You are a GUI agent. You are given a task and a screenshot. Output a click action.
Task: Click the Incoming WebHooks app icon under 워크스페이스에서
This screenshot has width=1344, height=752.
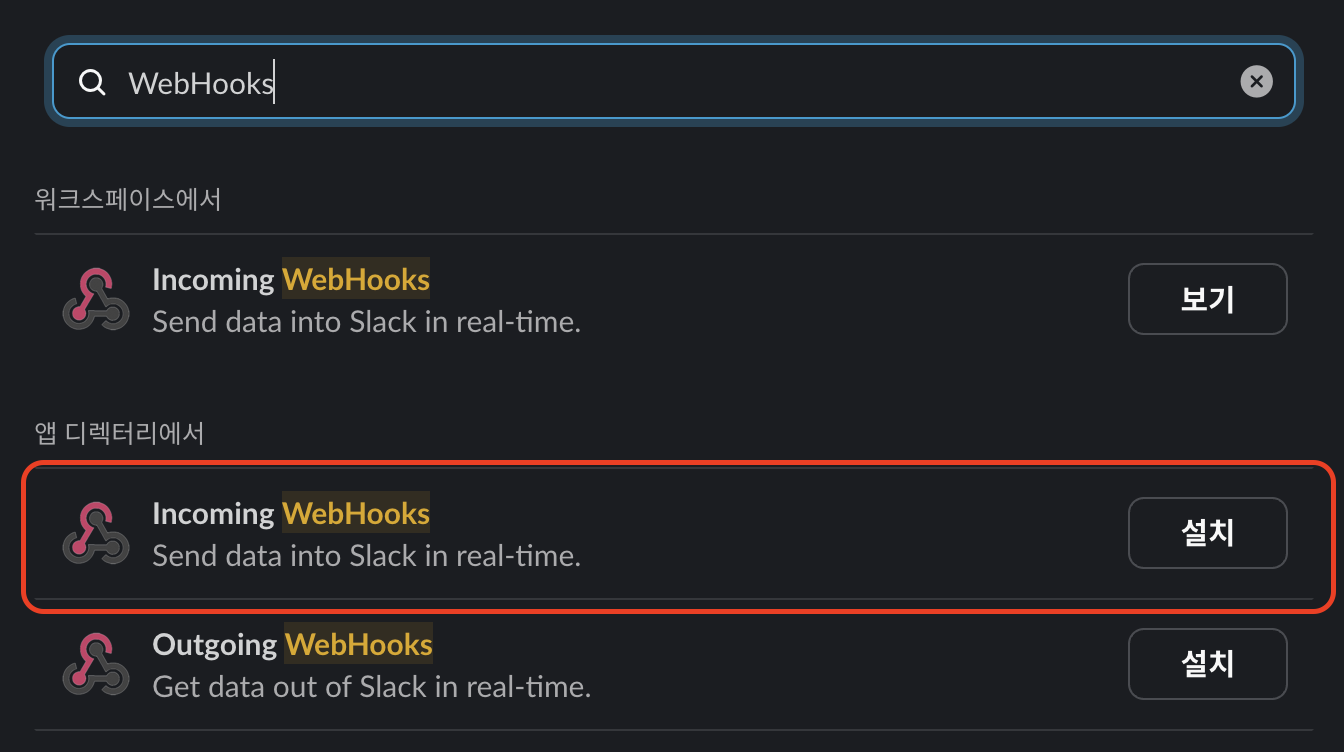[x=95, y=298]
